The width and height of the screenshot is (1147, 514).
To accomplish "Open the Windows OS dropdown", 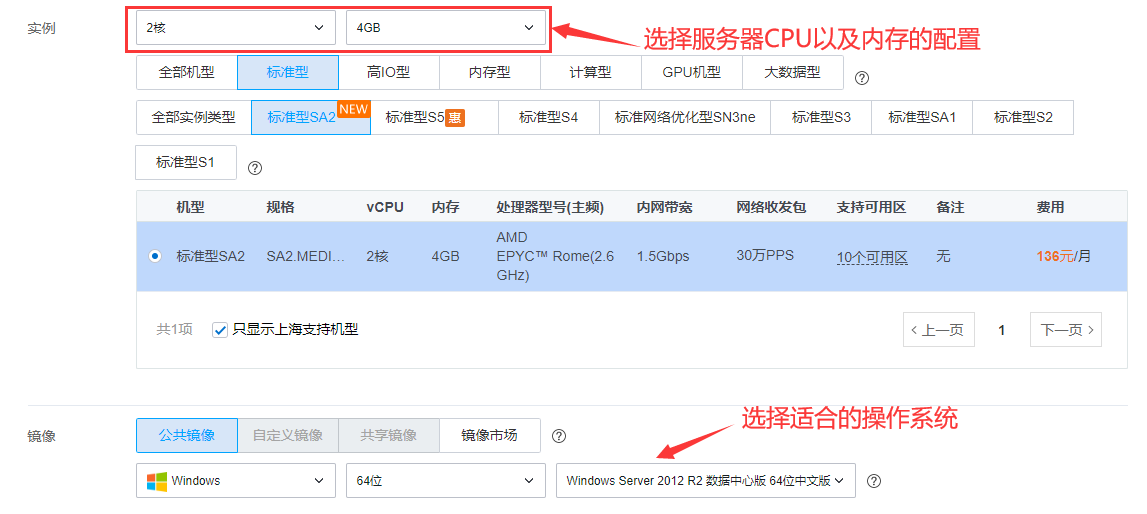I will [236, 480].
